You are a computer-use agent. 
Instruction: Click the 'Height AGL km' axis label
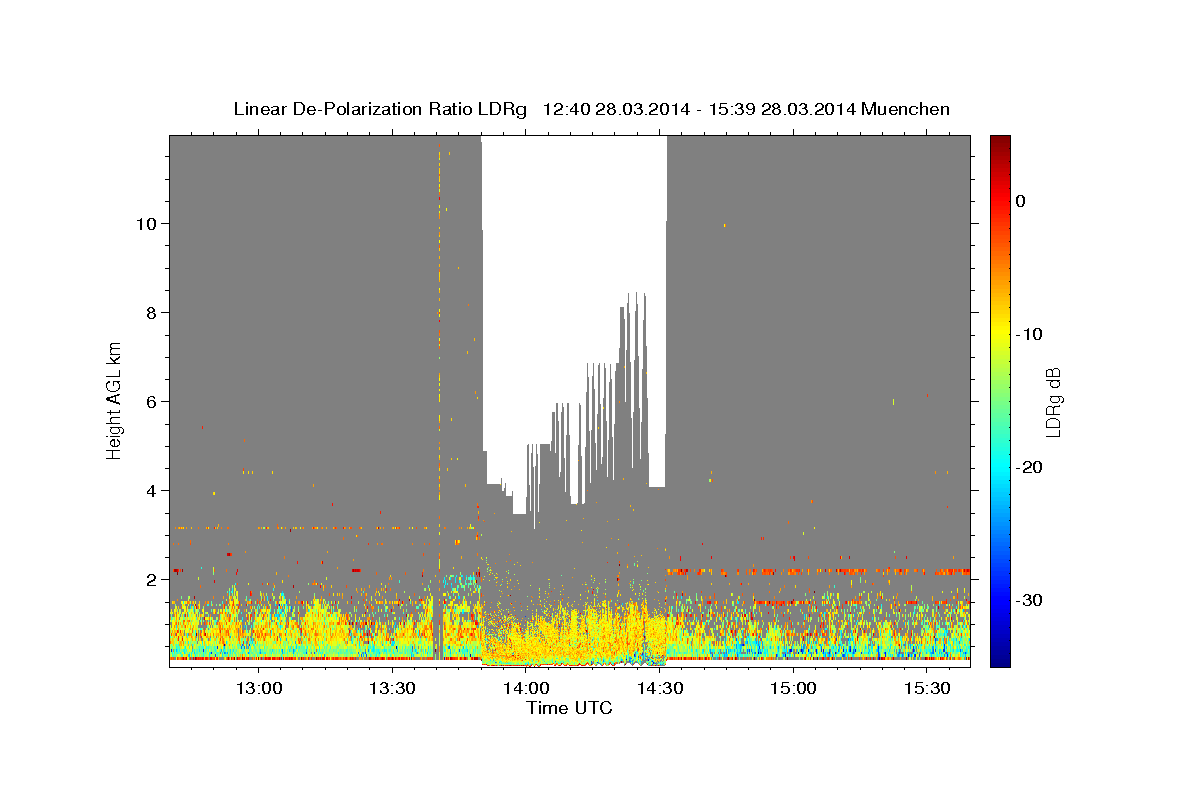point(114,400)
